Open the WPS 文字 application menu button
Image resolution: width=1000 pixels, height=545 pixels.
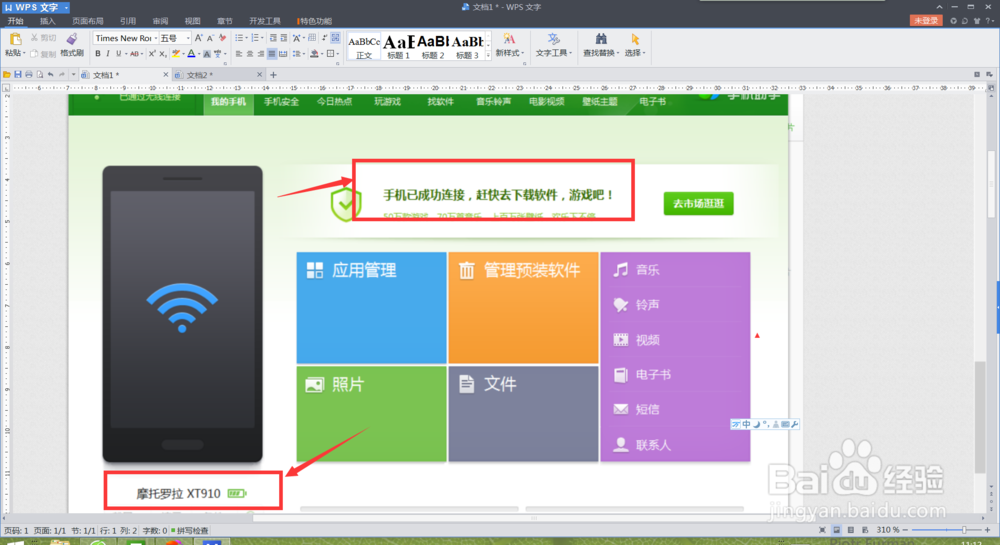36,7
